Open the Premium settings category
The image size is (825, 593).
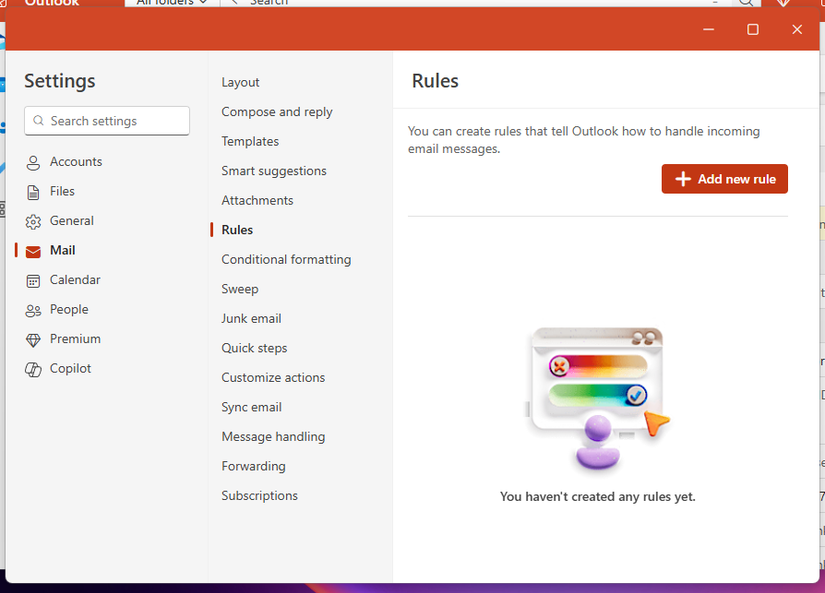tap(75, 339)
